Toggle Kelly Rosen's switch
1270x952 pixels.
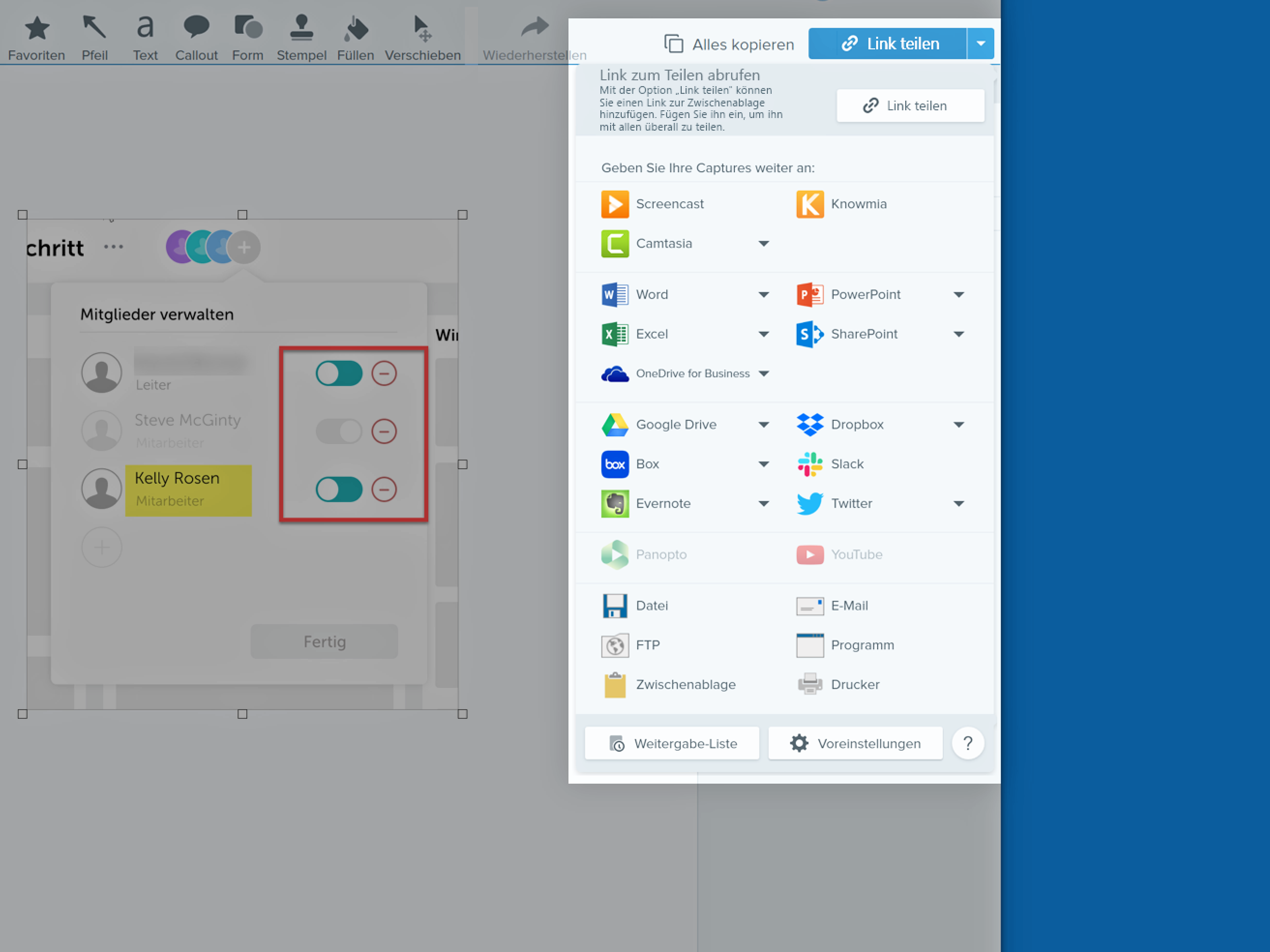coord(339,489)
